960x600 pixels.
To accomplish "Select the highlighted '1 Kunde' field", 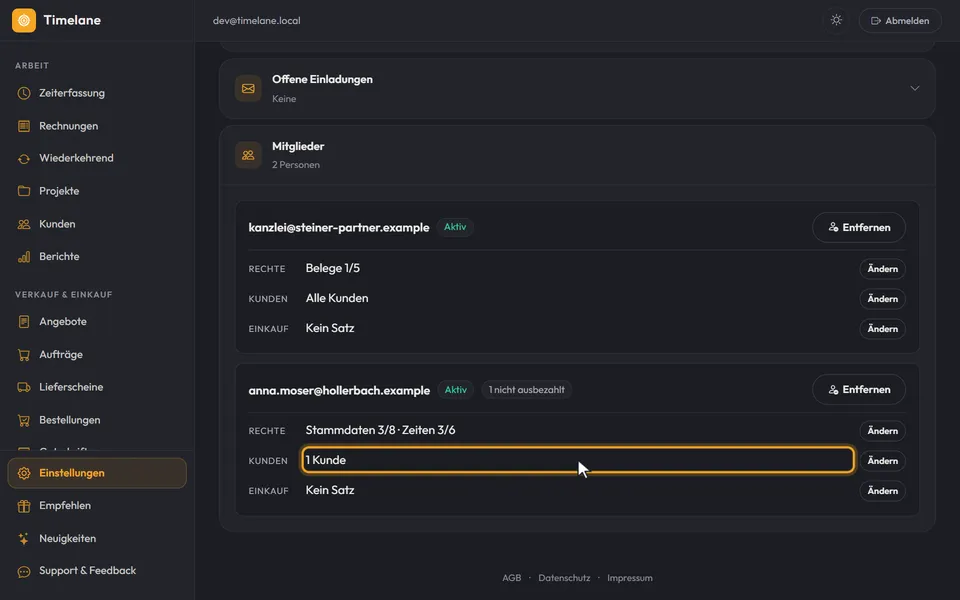I will pos(578,460).
